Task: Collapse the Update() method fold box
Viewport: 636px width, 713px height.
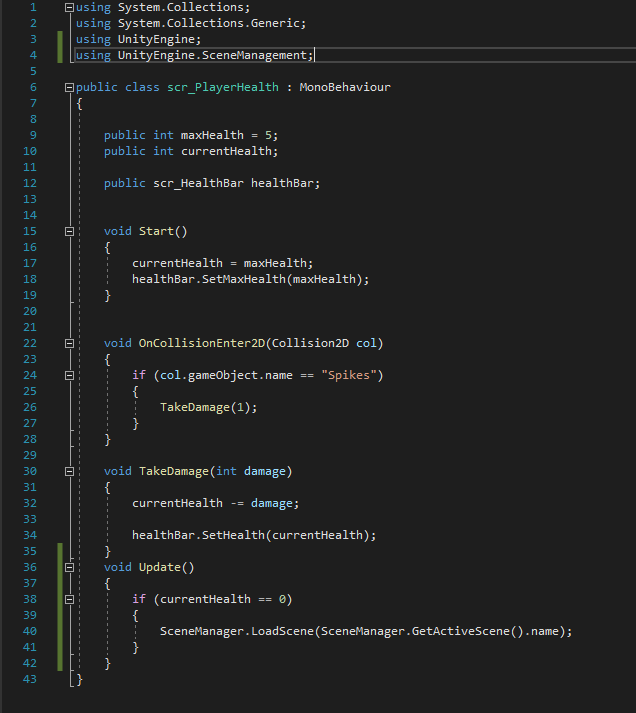Action: coord(69,567)
